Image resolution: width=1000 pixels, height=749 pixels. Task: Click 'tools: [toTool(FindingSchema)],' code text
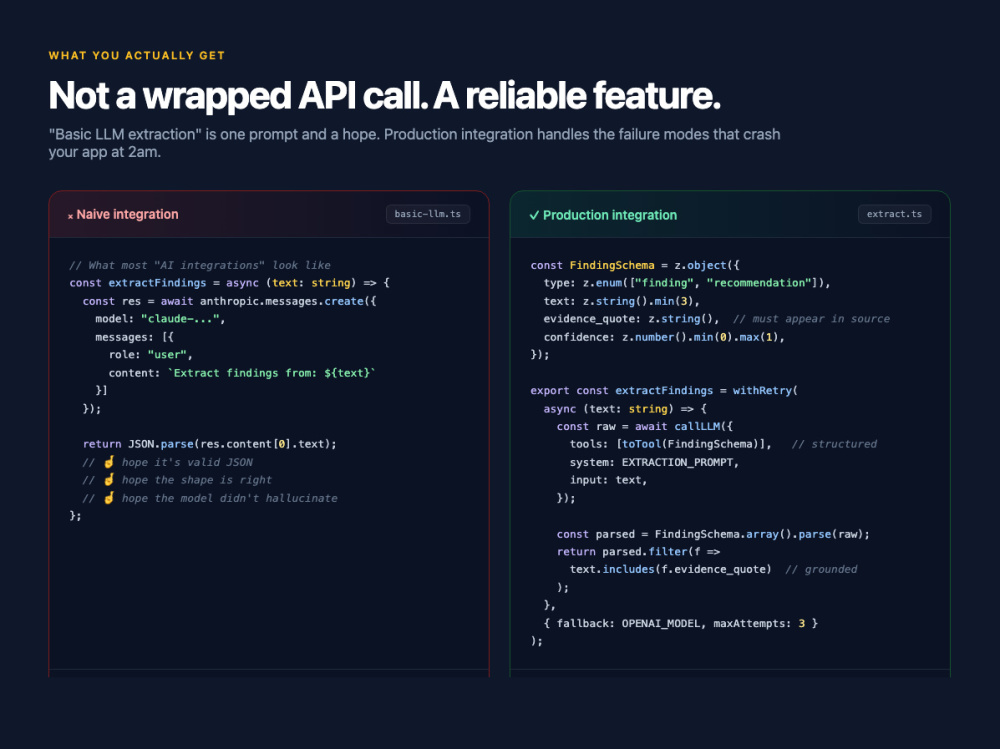[671, 444]
